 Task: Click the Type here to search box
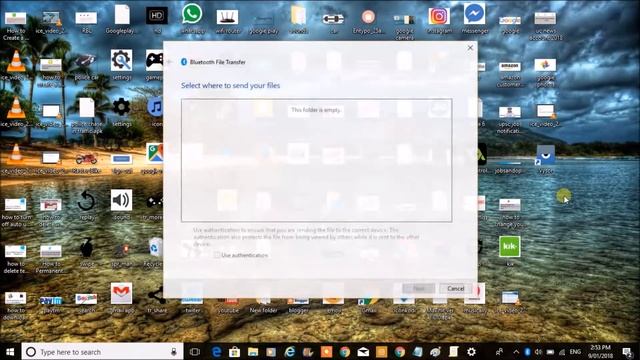pos(102,352)
